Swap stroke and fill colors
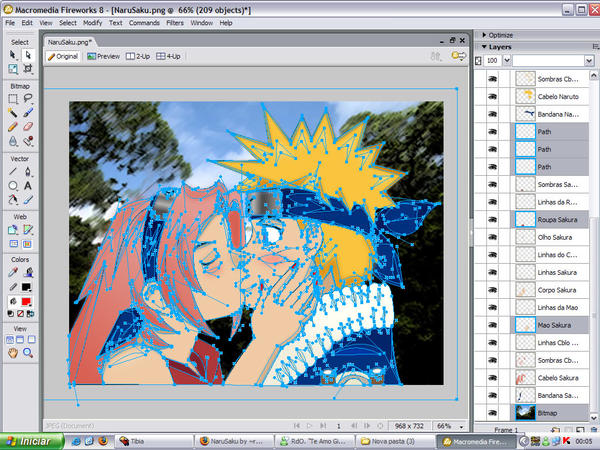 click(30, 314)
